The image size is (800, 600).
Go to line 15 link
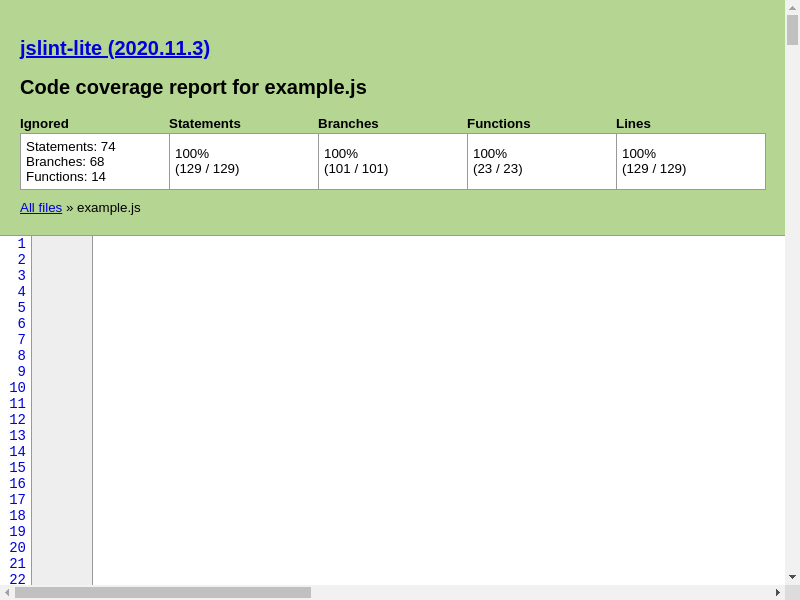click(x=17, y=467)
